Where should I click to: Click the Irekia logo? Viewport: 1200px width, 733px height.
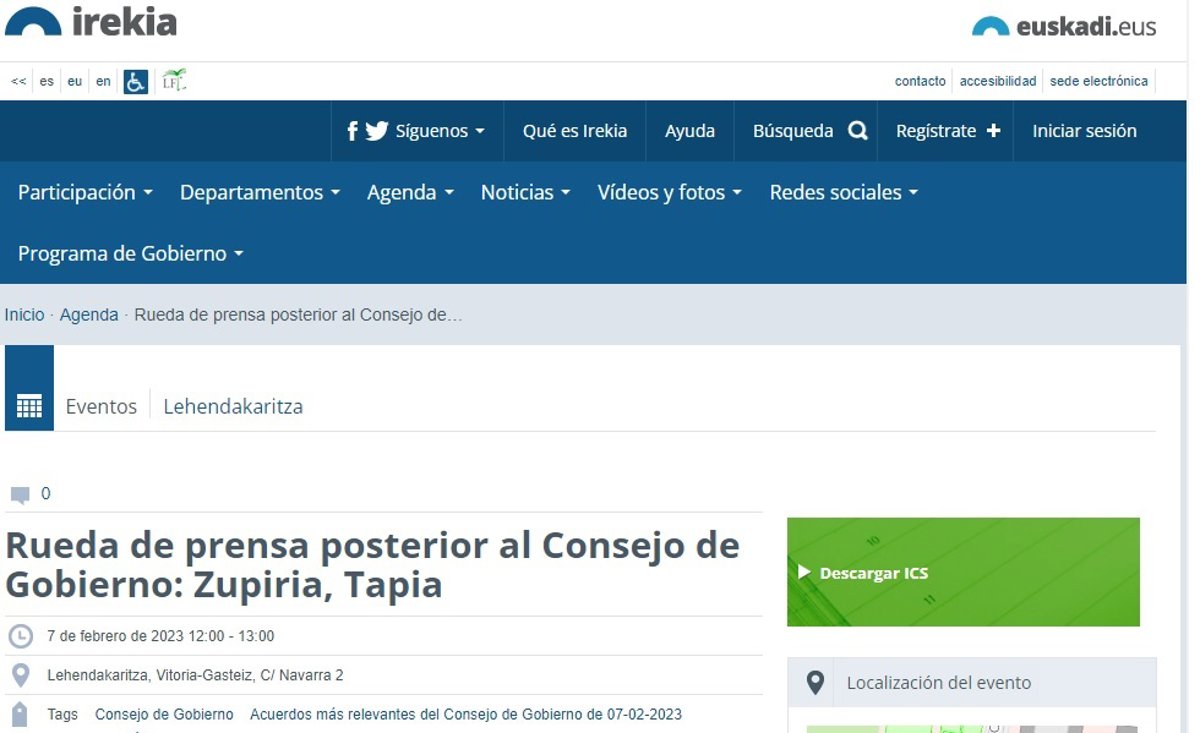tap(91, 22)
